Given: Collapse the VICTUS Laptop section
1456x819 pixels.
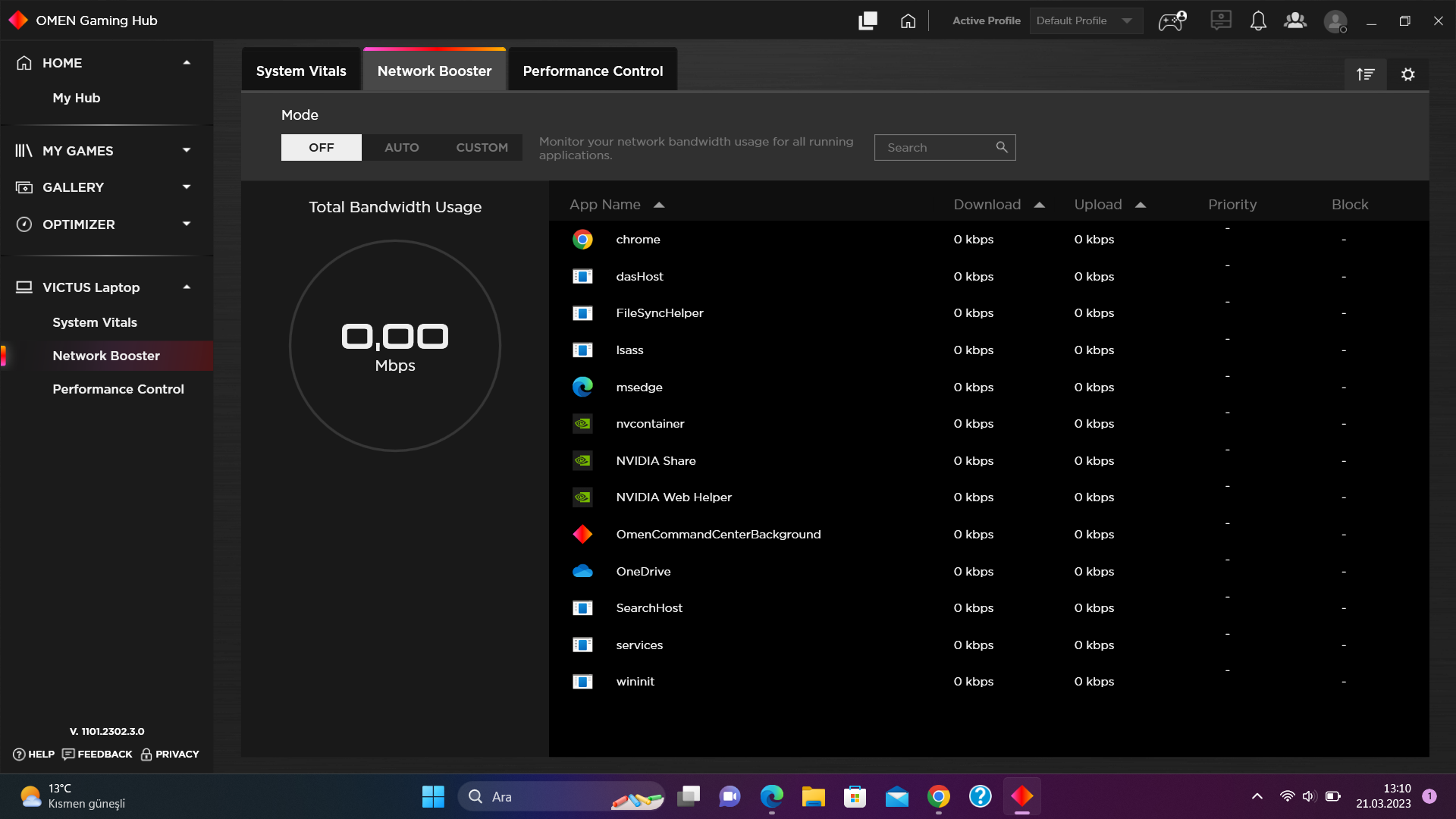Looking at the screenshot, I should coord(187,287).
